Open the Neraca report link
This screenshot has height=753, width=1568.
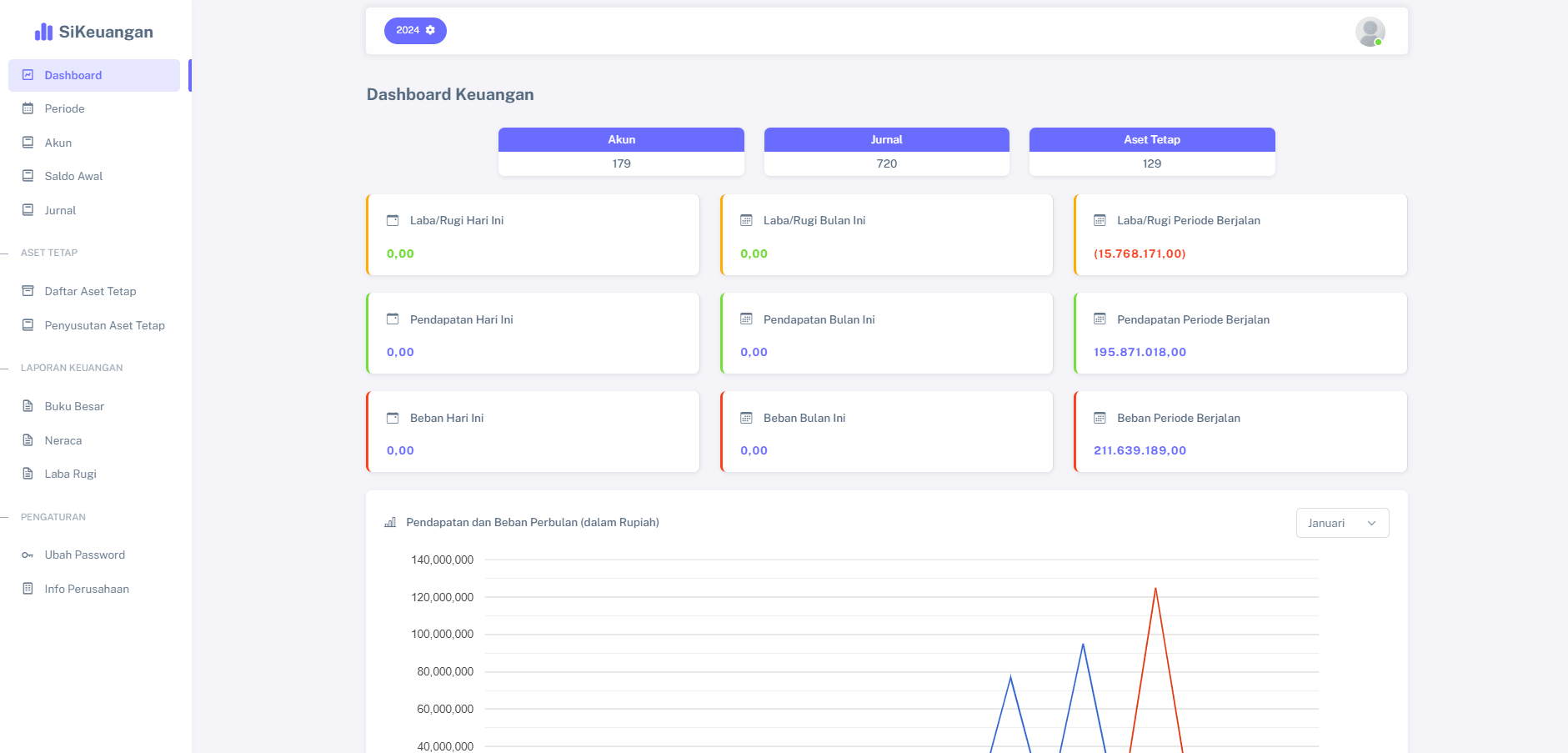(x=63, y=440)
